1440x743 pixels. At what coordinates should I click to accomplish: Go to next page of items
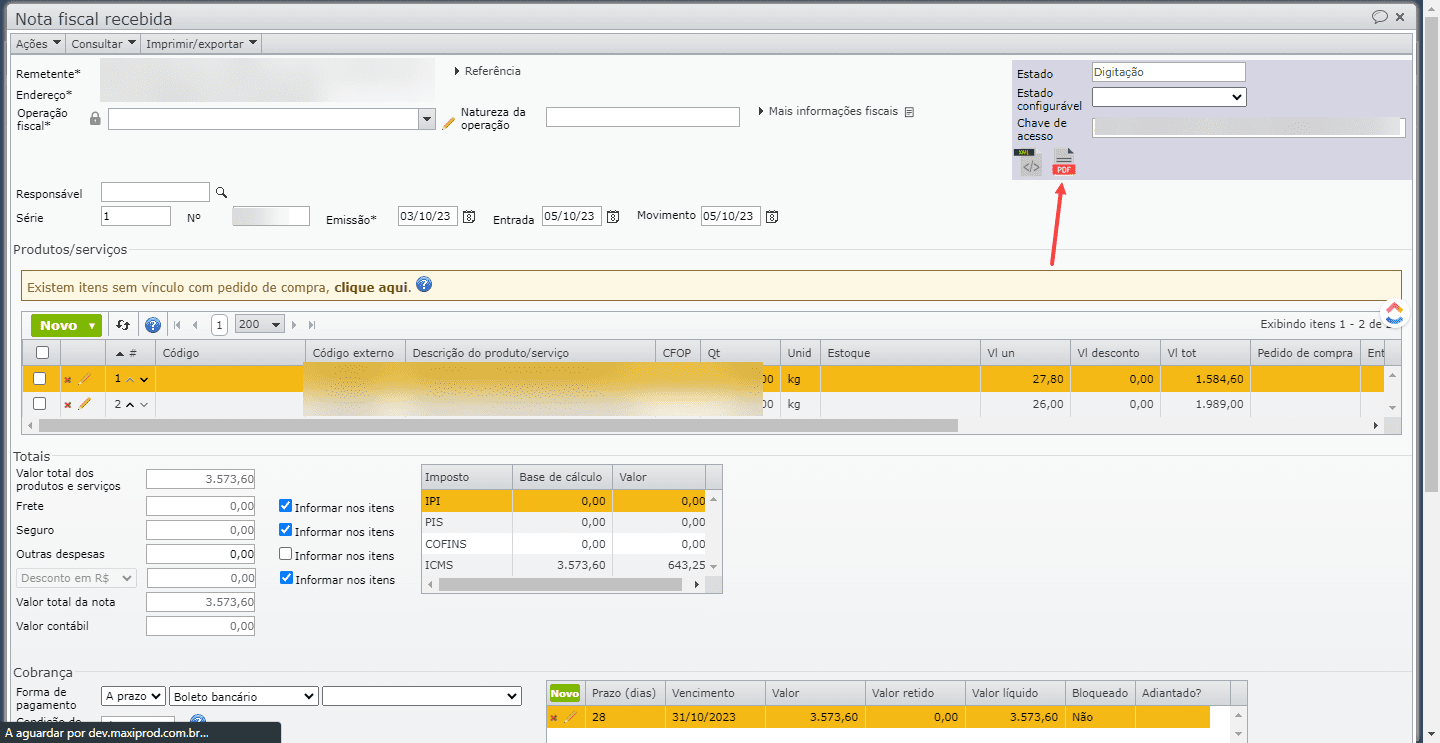(295, 325)
